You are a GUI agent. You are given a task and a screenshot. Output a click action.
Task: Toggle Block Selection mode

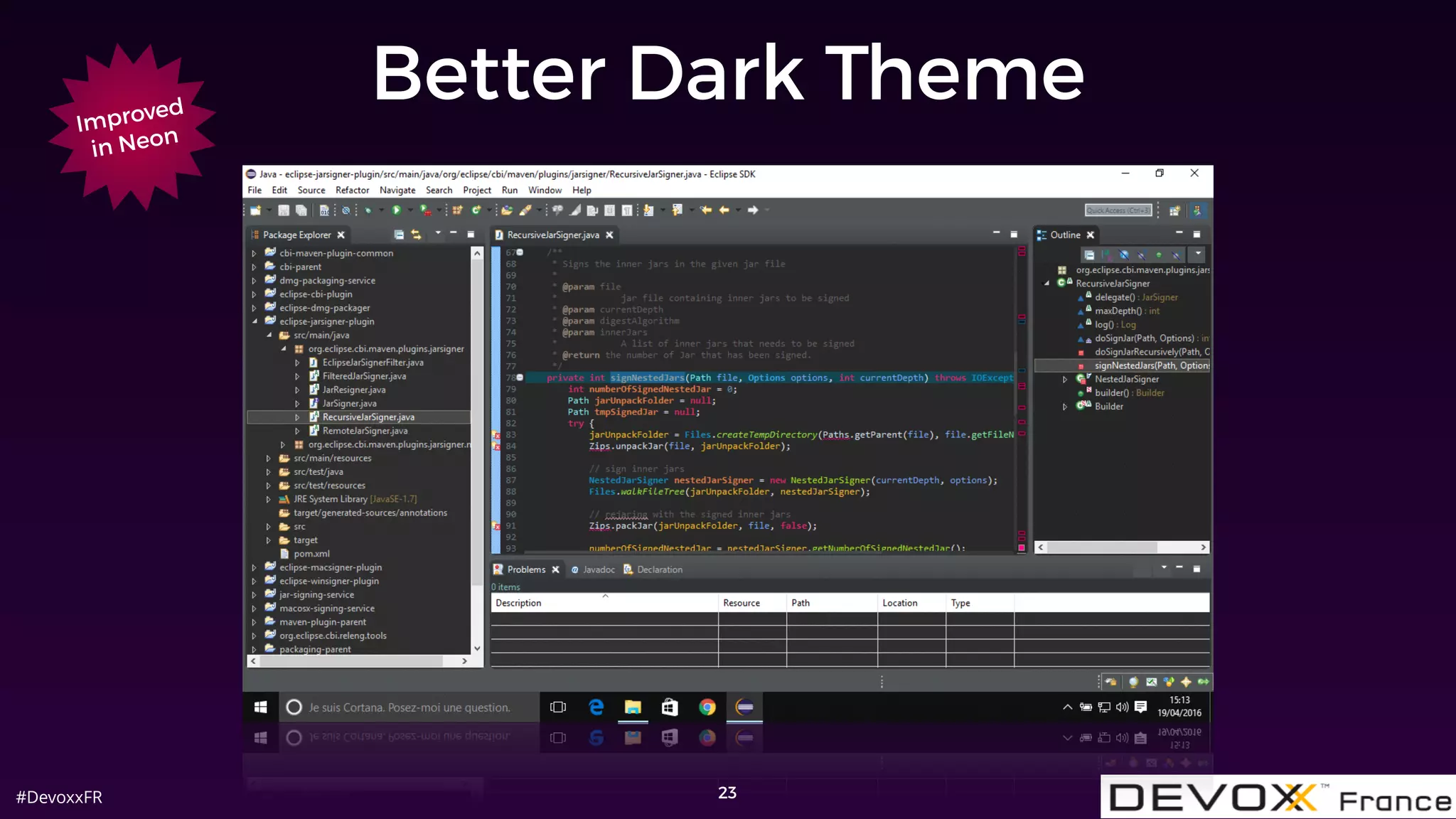[x=609, y=210]
